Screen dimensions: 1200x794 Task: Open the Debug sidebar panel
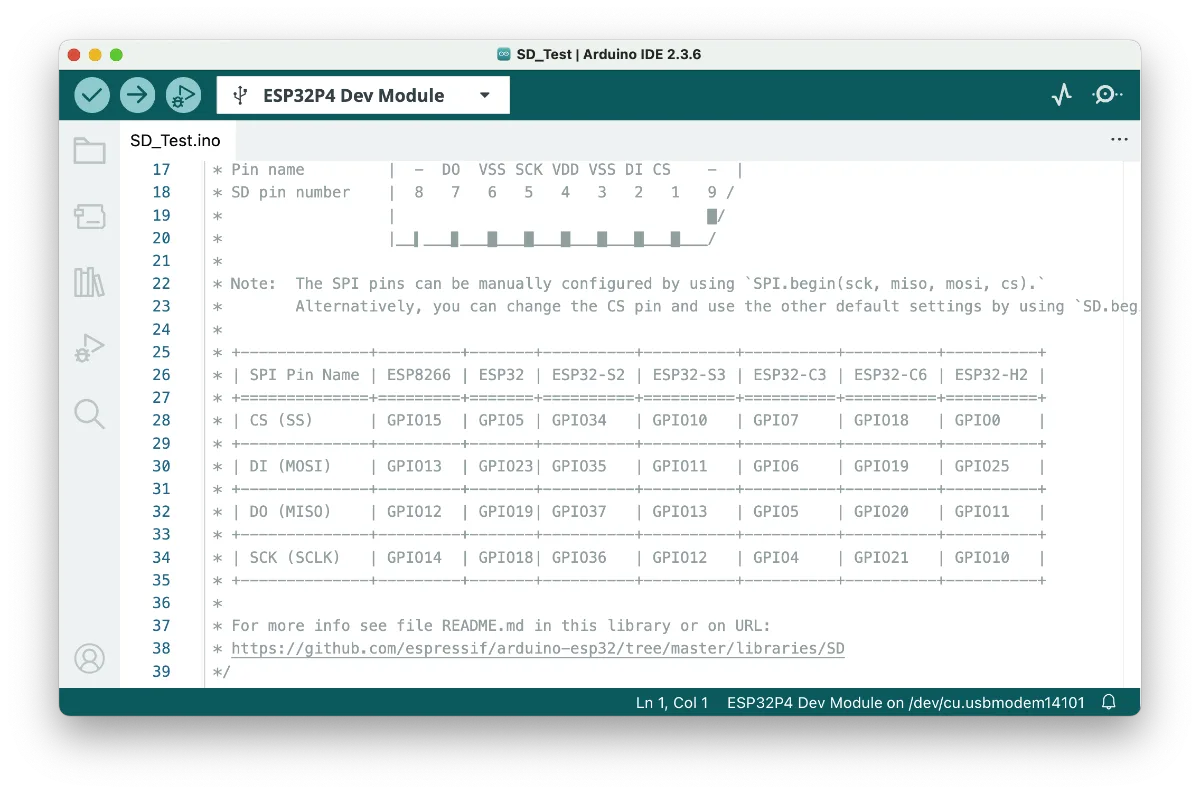point(90,348)
